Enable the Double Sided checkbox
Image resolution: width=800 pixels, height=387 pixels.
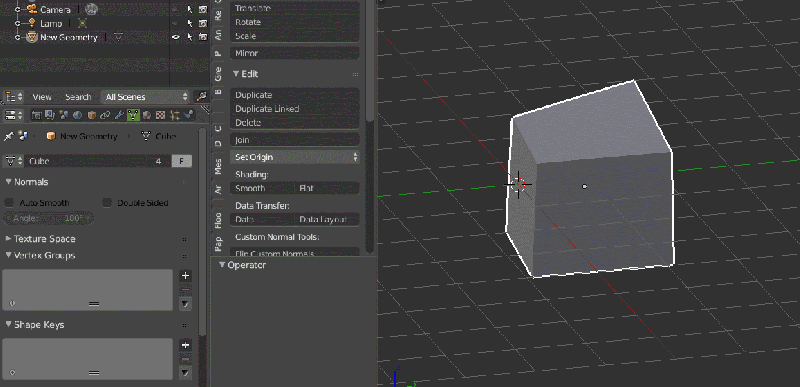point(107,202)
